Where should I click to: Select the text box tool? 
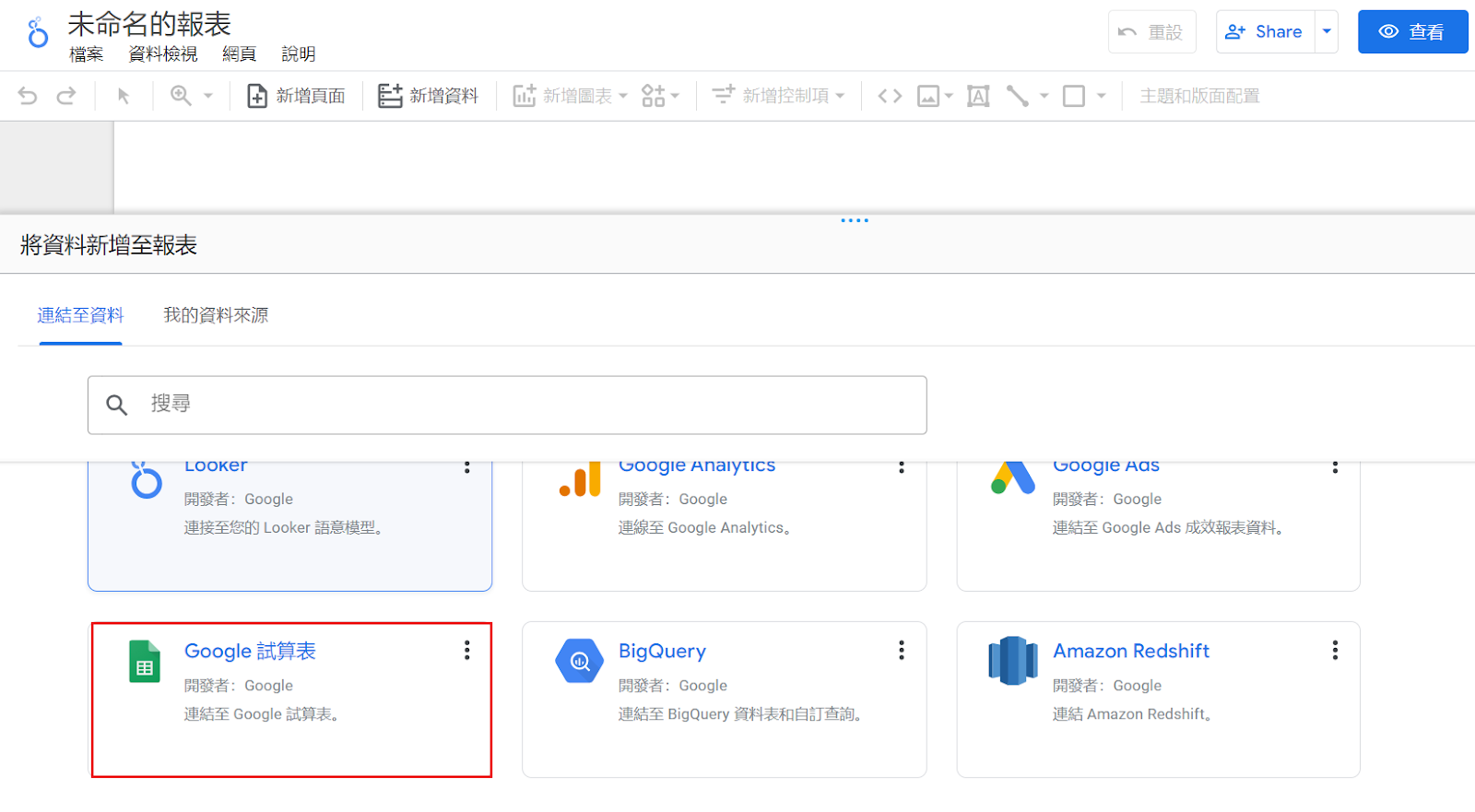[x=978, y=96]
